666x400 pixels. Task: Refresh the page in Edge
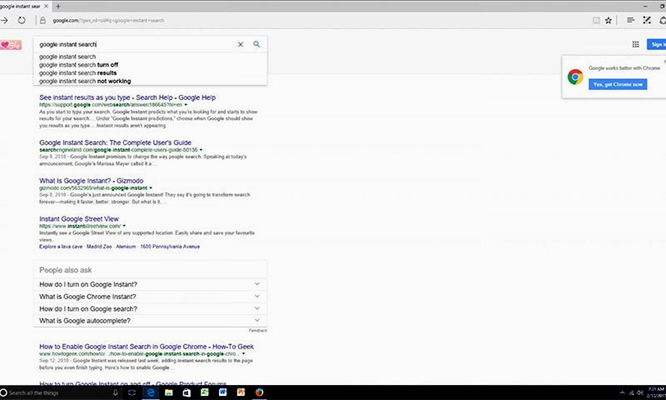coord(21,20)
